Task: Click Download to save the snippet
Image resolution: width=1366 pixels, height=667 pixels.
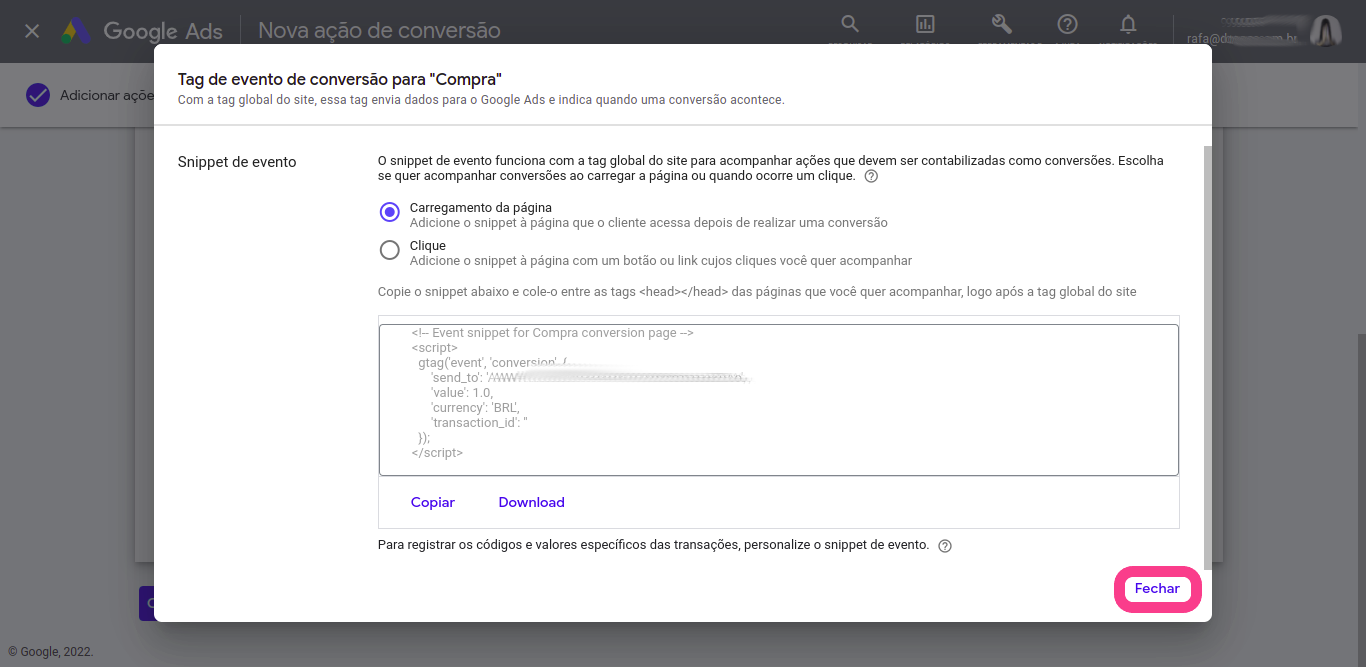Action: [x=532, y=502]
